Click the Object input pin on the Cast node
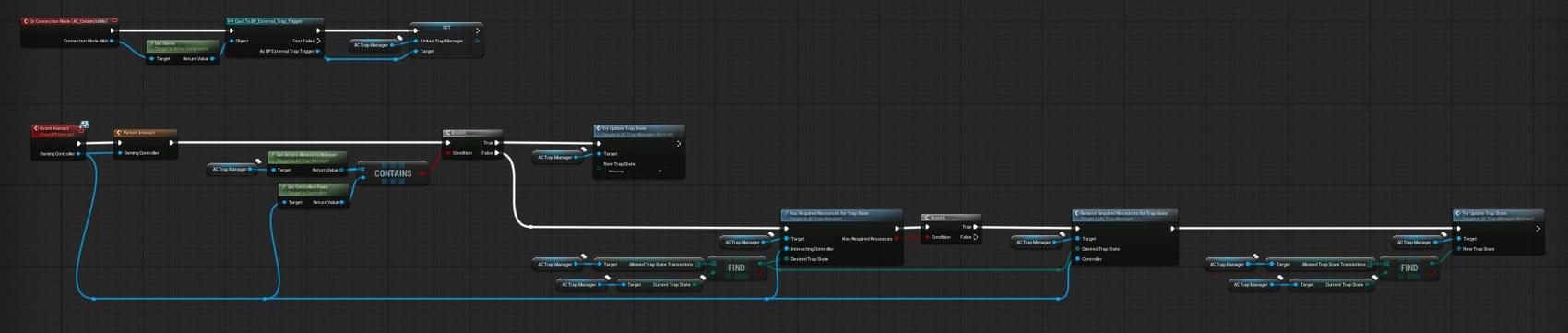The width and height of the screenshot is (1568, 333). tap(232, 41)
